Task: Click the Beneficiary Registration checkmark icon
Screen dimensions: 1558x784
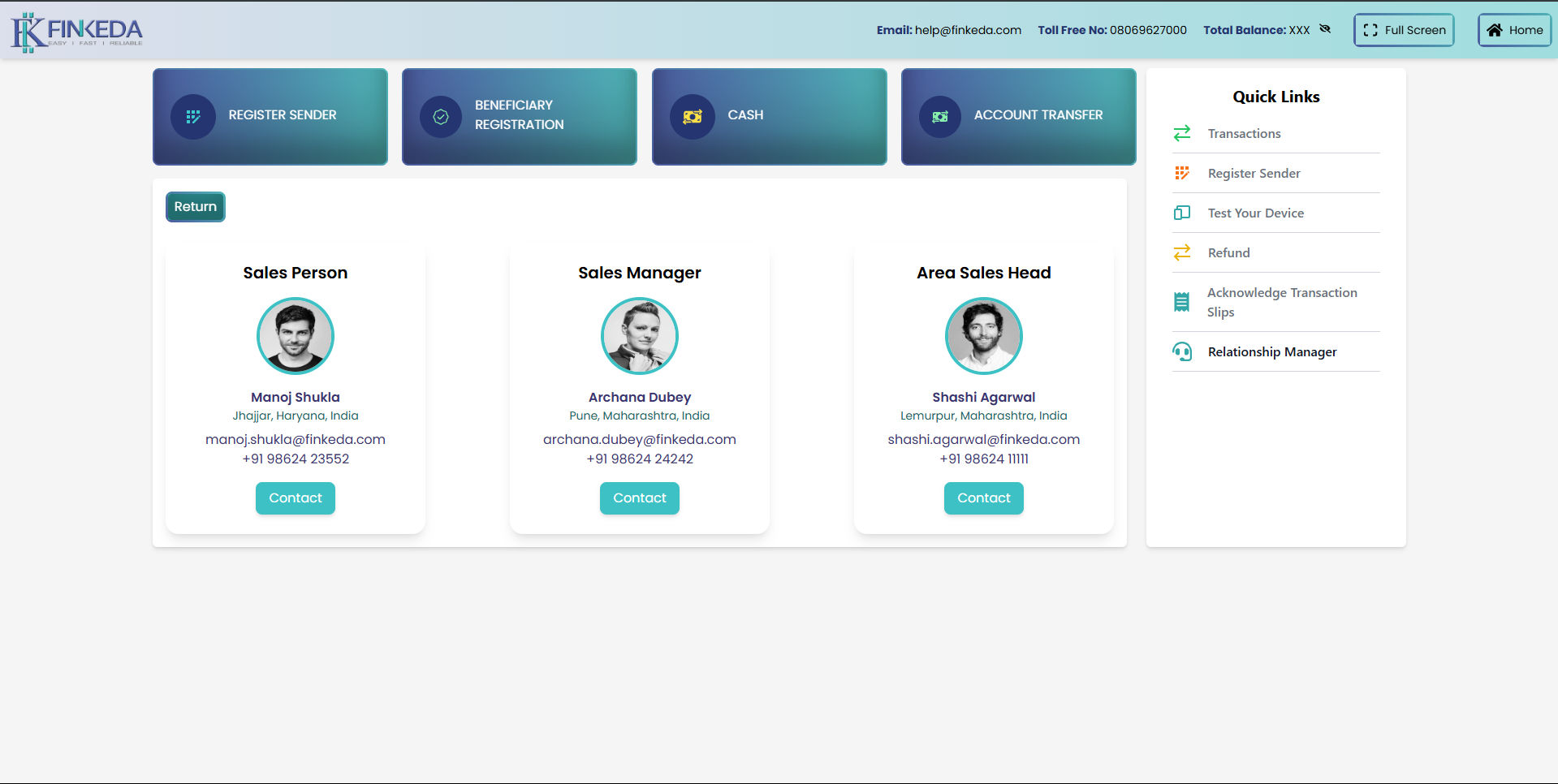Action: [x=441, y=117]
